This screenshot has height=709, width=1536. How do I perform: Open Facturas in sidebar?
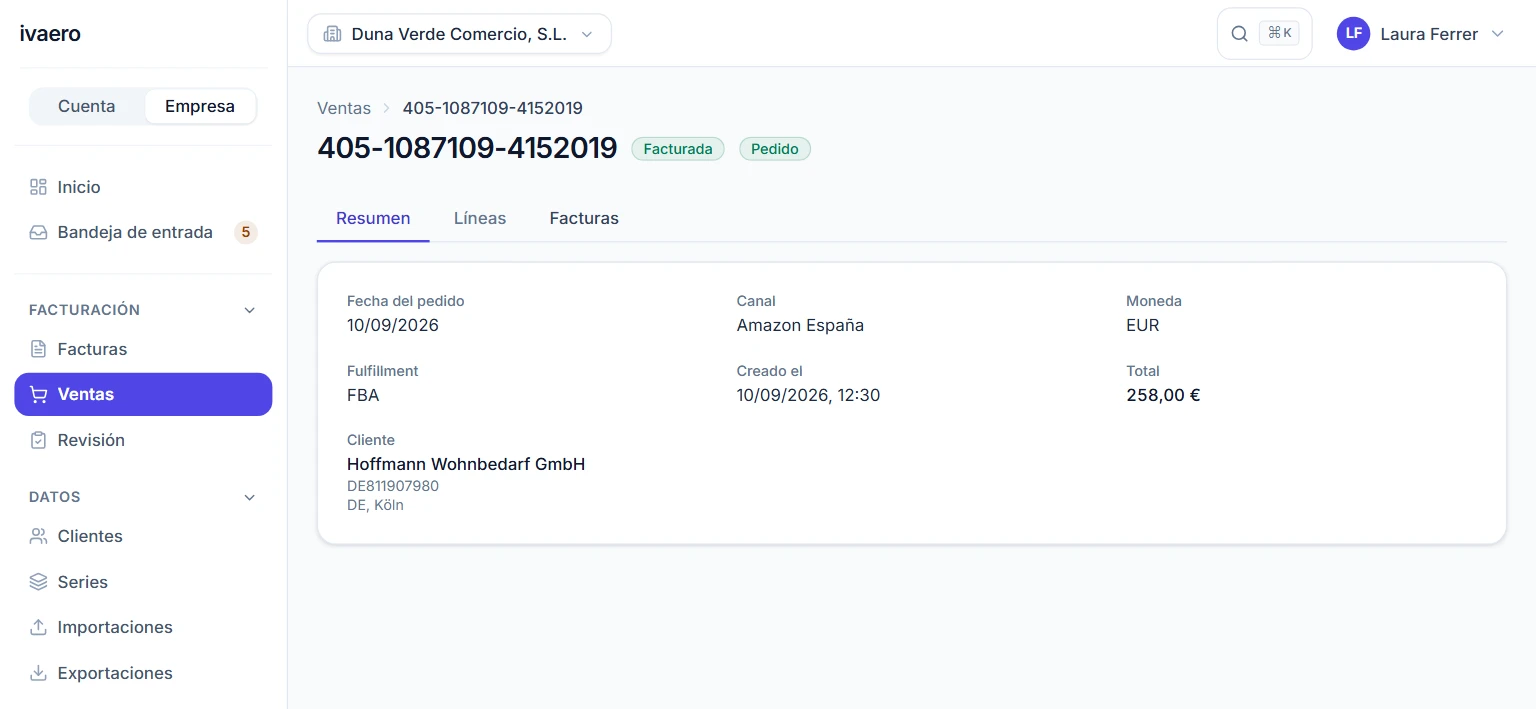click(x=143, y=349)
